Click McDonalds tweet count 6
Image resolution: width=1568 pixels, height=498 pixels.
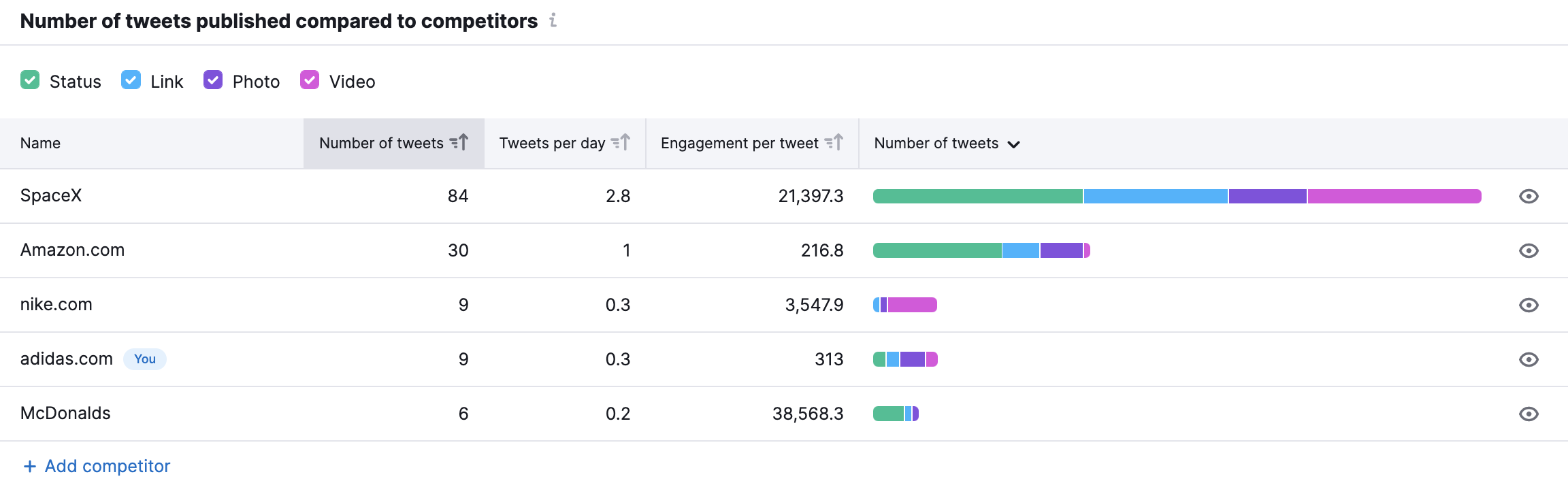coord(463,414)
